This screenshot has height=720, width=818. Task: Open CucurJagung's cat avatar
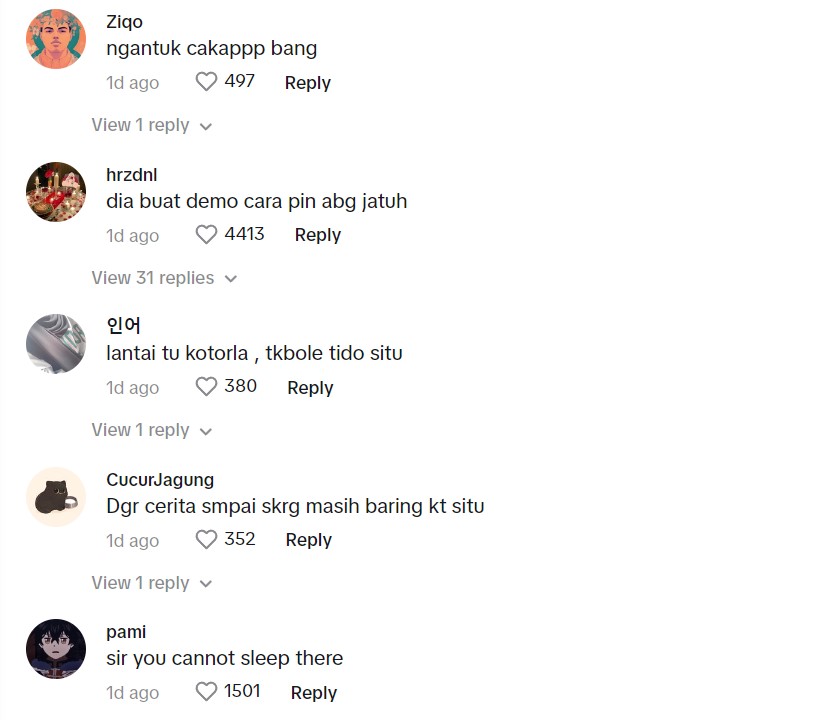point(56,496)
